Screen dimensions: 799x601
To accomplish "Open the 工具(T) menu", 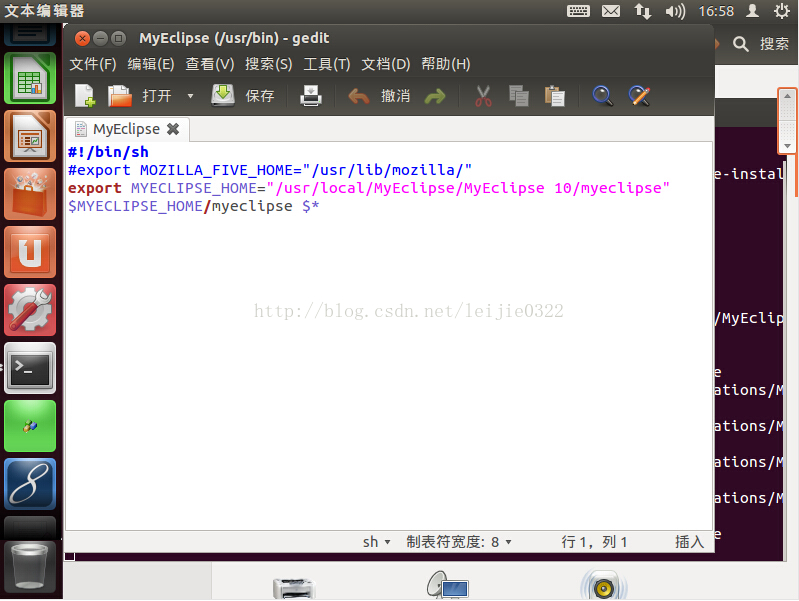I will point(327,64).
